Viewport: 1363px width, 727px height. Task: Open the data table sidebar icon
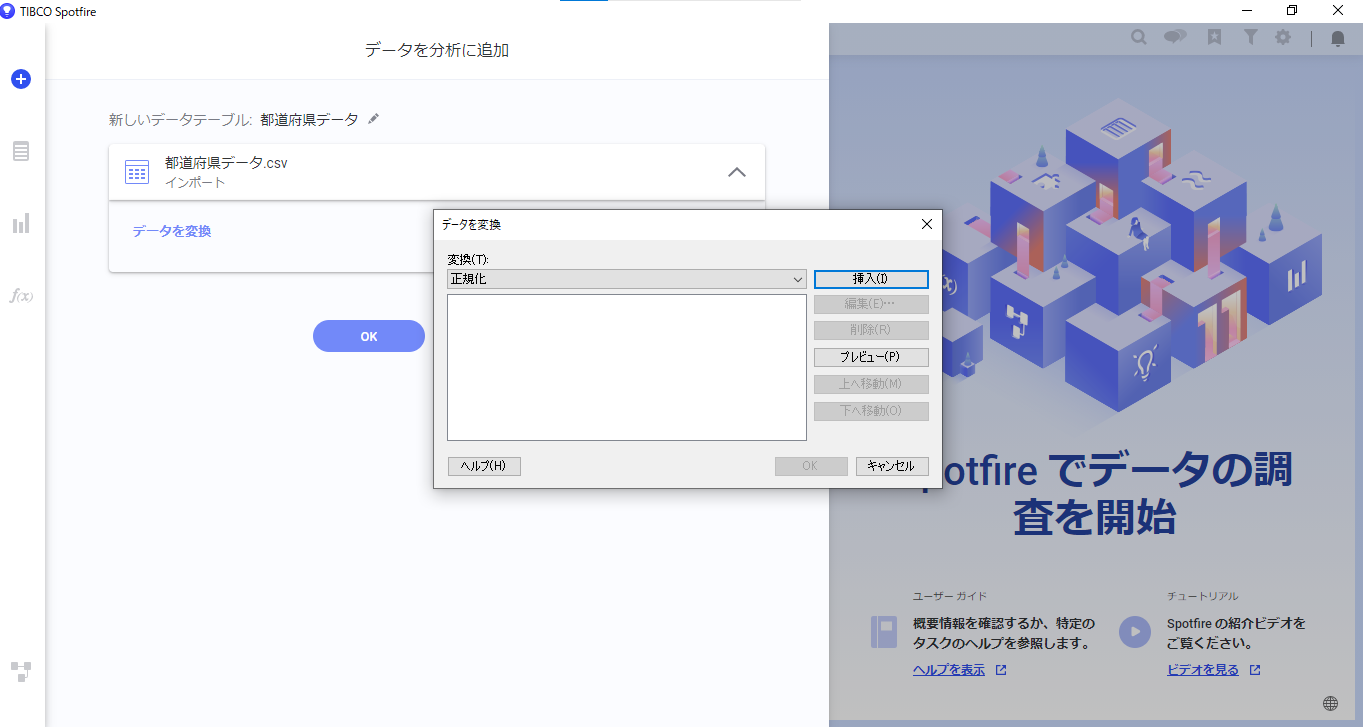(x=21, y=151)
